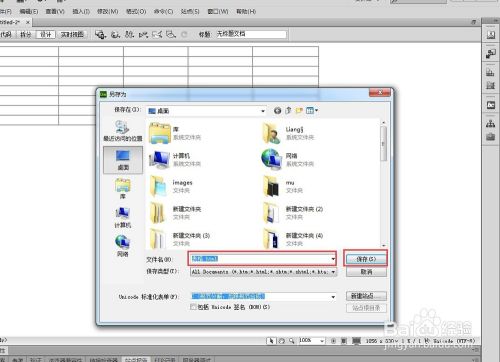Select the pointer Select tool in status bar
Viewport: 500px width, 362px height.
[271, 341]
